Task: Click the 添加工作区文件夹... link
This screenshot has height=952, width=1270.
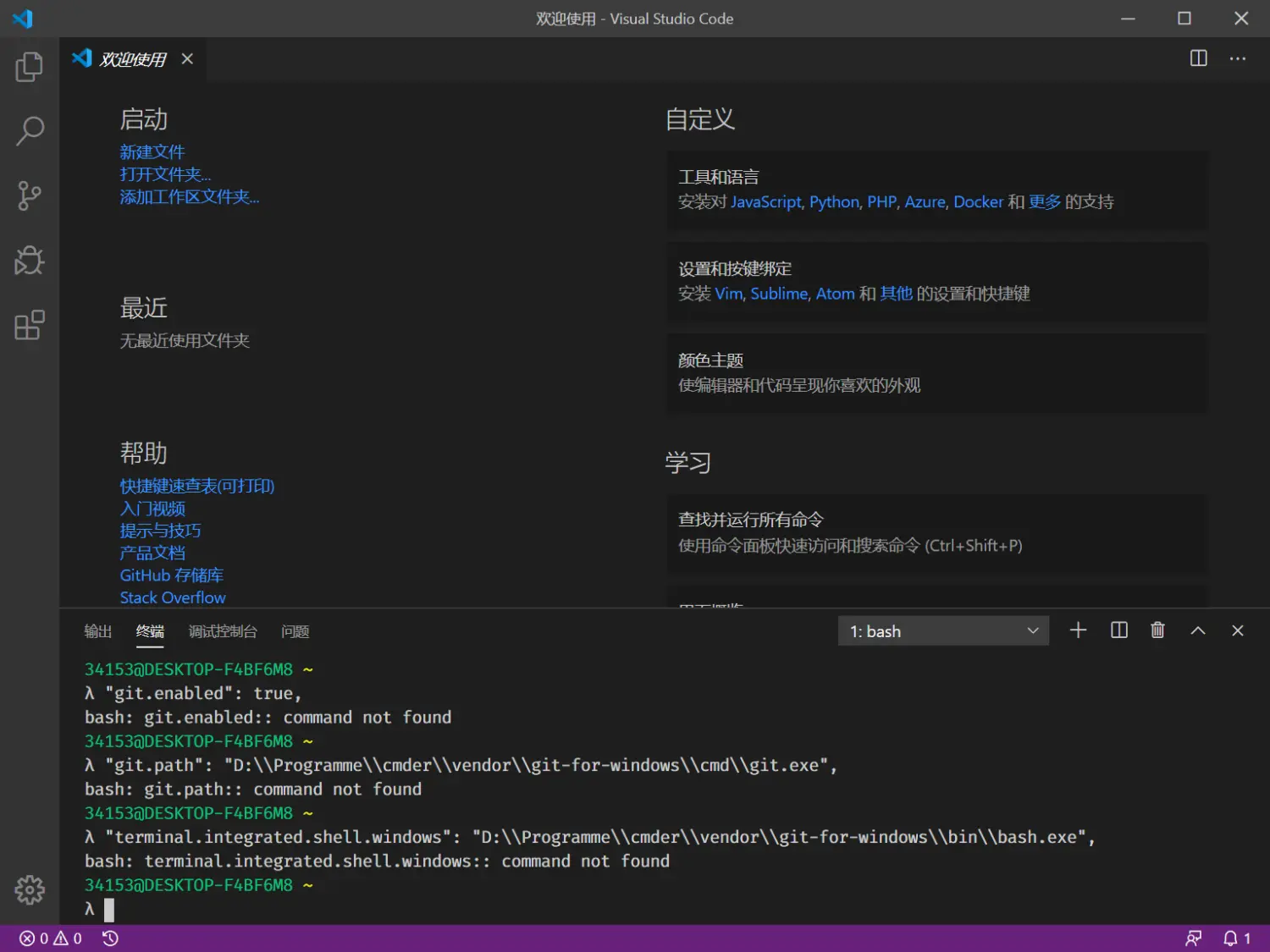Action: pos(190,197)
